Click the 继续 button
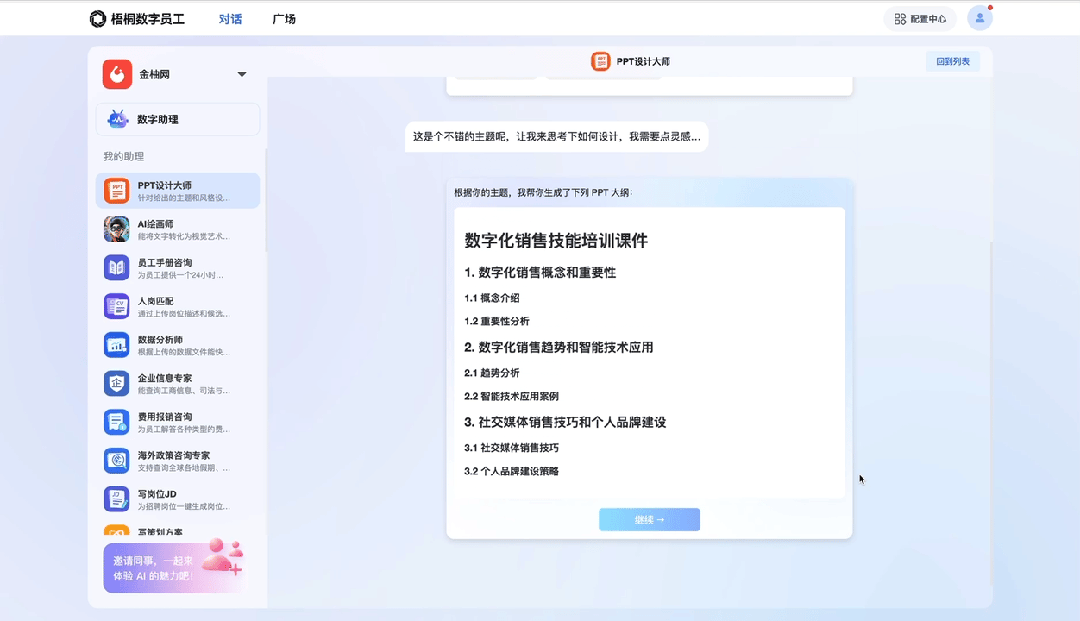The image size is (1080, 621). coord(650,520)
